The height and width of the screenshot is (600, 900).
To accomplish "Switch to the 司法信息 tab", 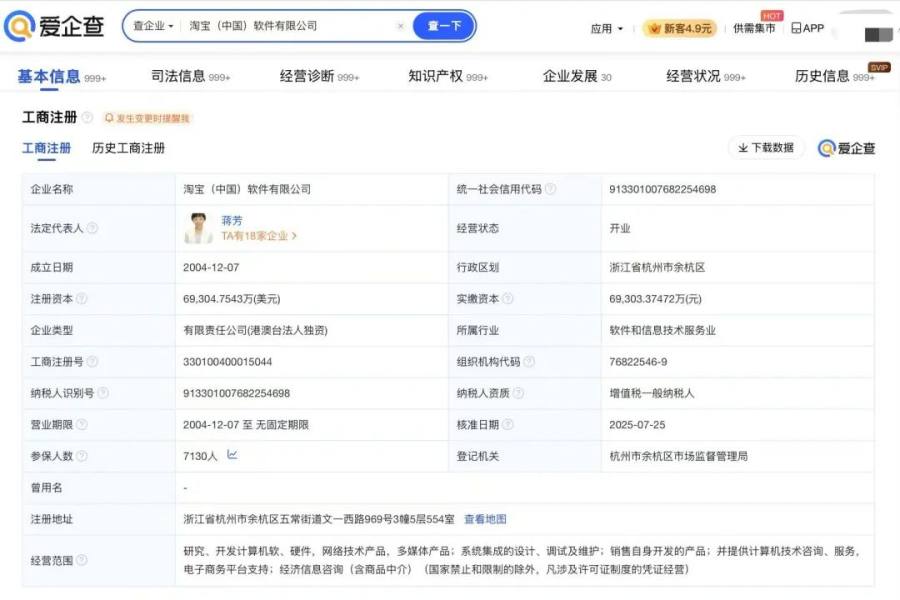I will click(x=191, y=76).
